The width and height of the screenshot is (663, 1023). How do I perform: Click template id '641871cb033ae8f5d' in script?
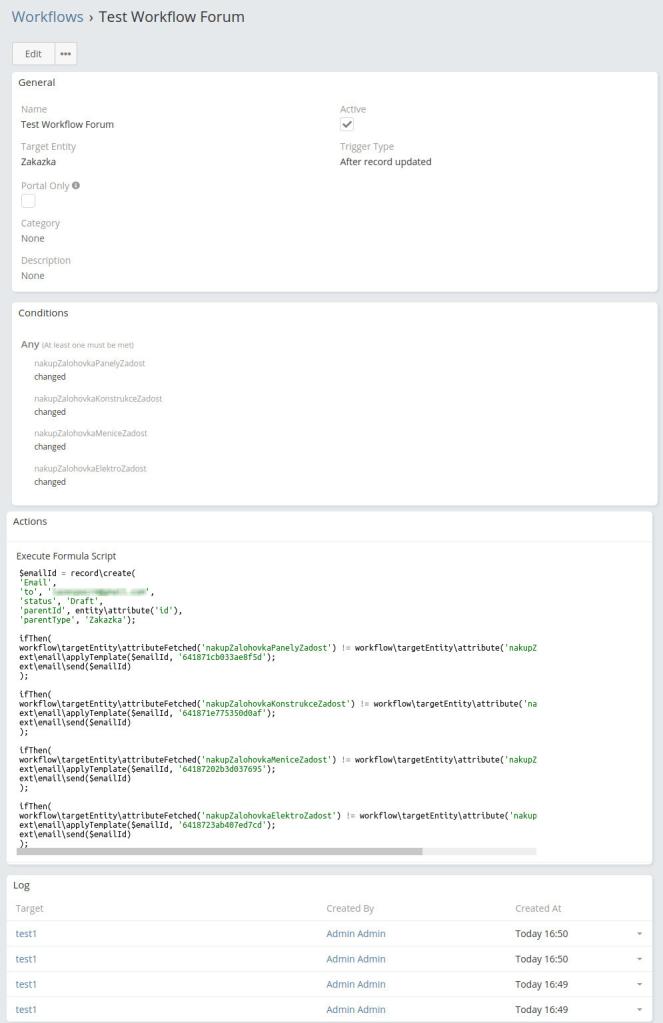pos(222,657)
